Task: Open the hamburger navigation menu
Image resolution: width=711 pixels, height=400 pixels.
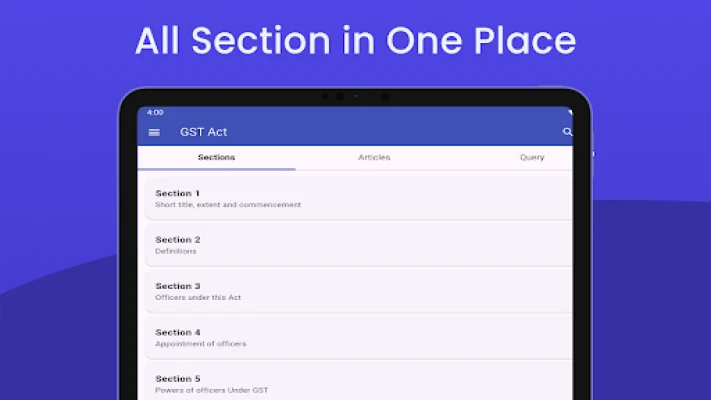Action: pyautogui.click(x=154, y=132)
